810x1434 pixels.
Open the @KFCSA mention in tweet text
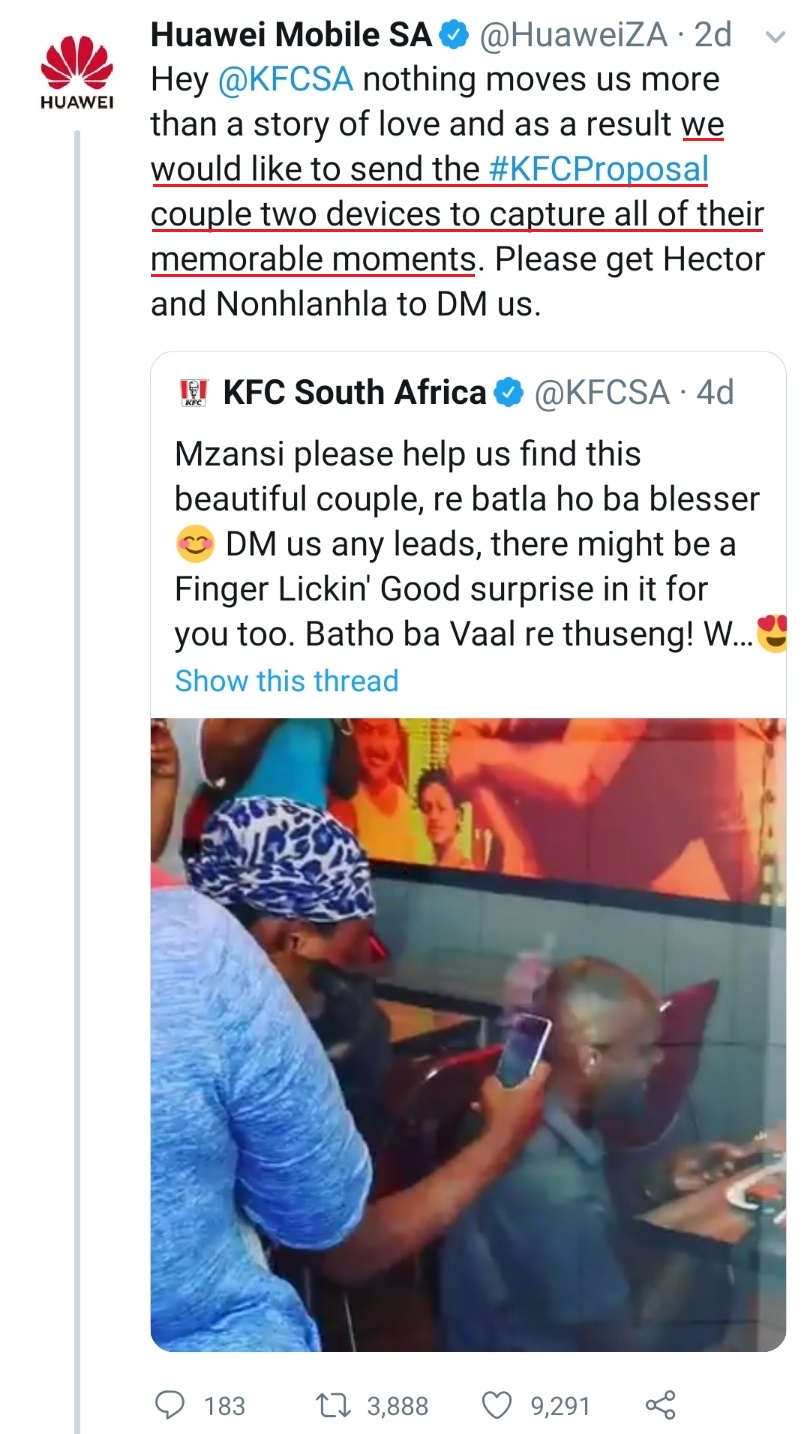(x=285, y=79)
